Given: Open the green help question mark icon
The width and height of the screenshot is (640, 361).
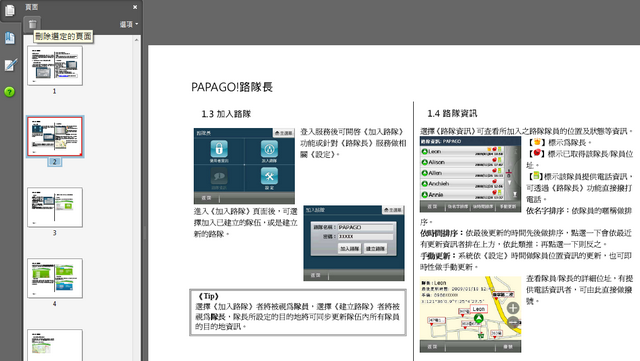Looking at the screenshot, I should coord(9,92).
